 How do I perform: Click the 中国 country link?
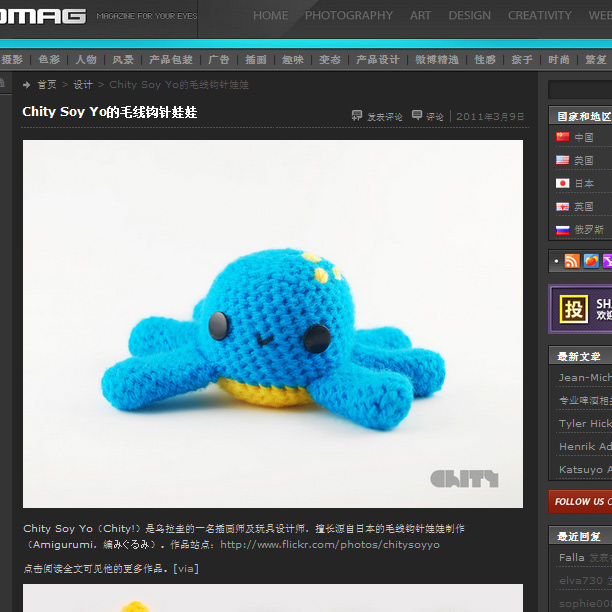[584, 137]
